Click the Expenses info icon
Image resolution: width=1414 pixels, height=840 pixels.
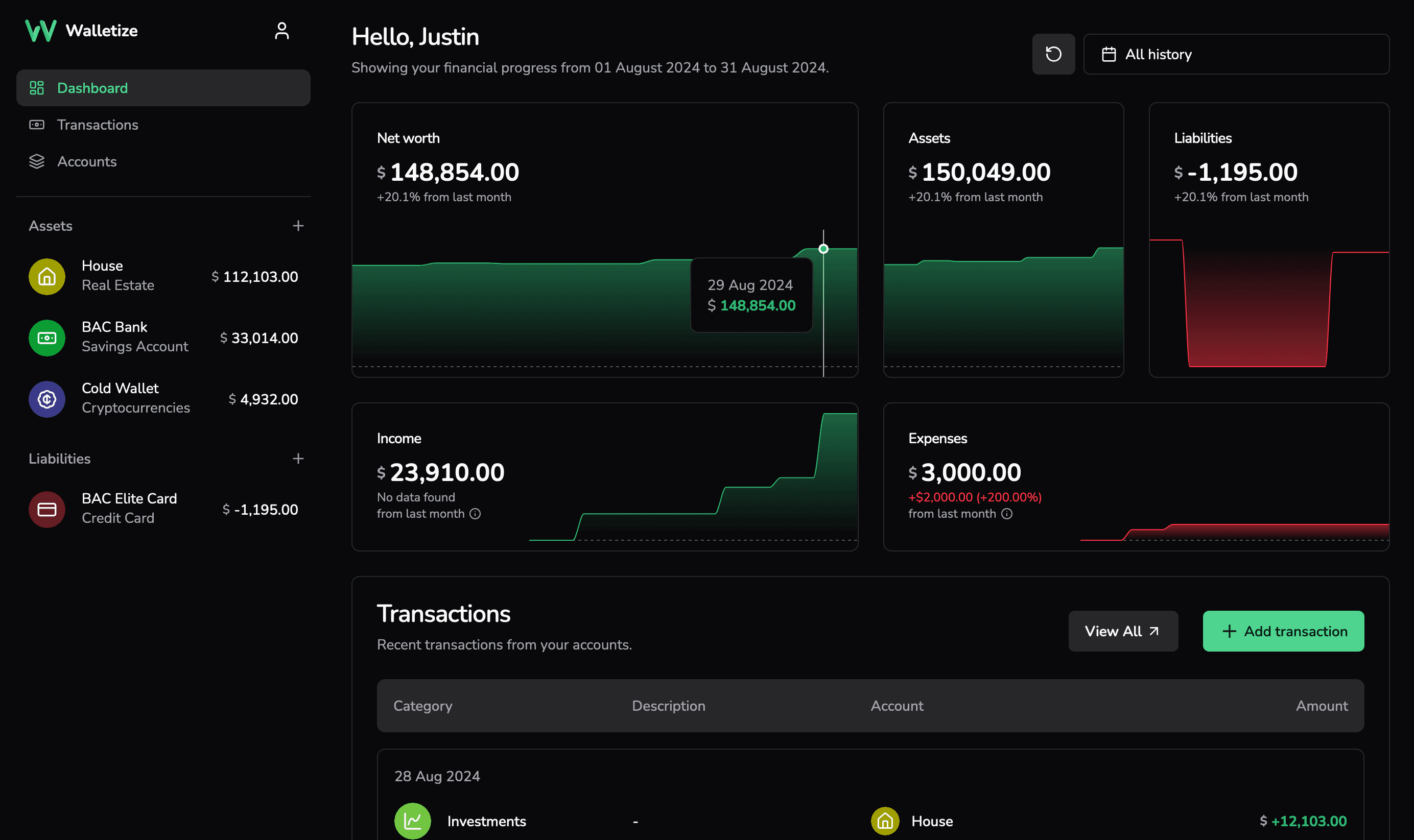coord(1006,513)
